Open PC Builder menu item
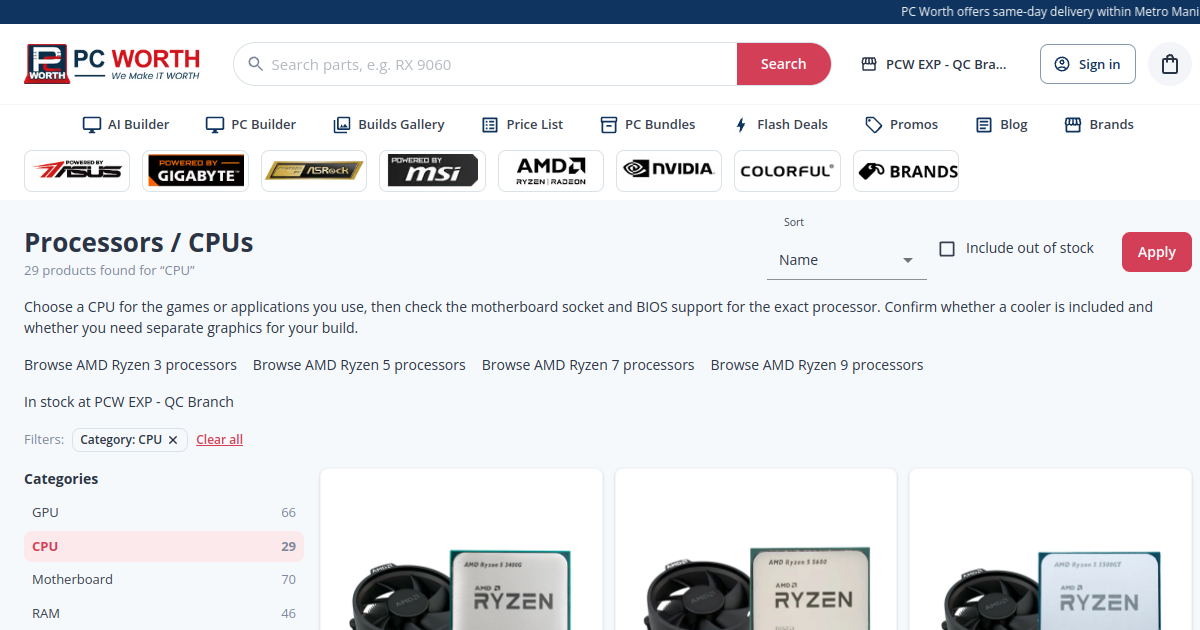This screenshot has width=1200, height=630. pyautogui.click(x=251, y=125)
